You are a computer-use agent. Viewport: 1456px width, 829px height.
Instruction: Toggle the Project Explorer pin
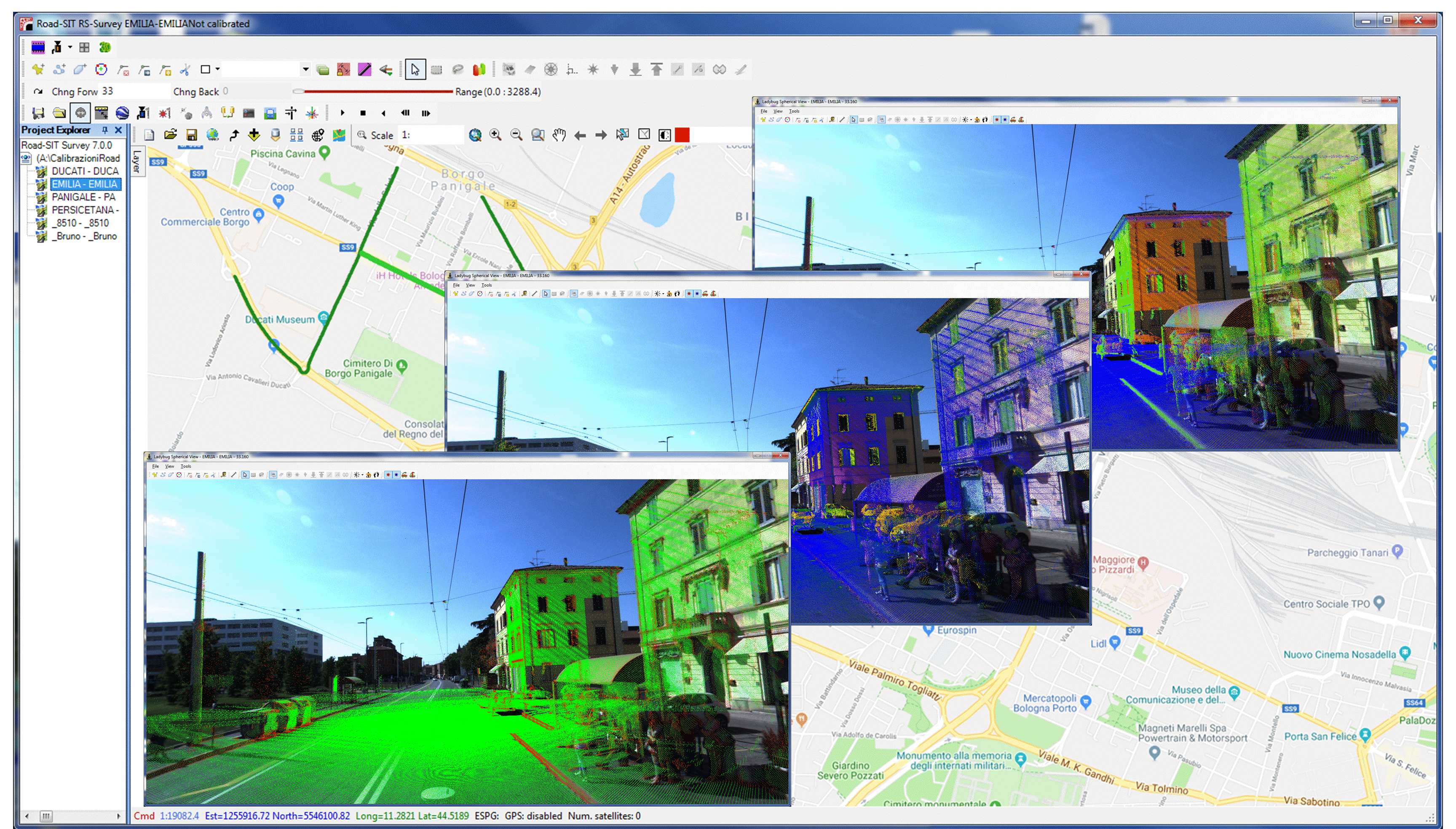click(105, 130)
